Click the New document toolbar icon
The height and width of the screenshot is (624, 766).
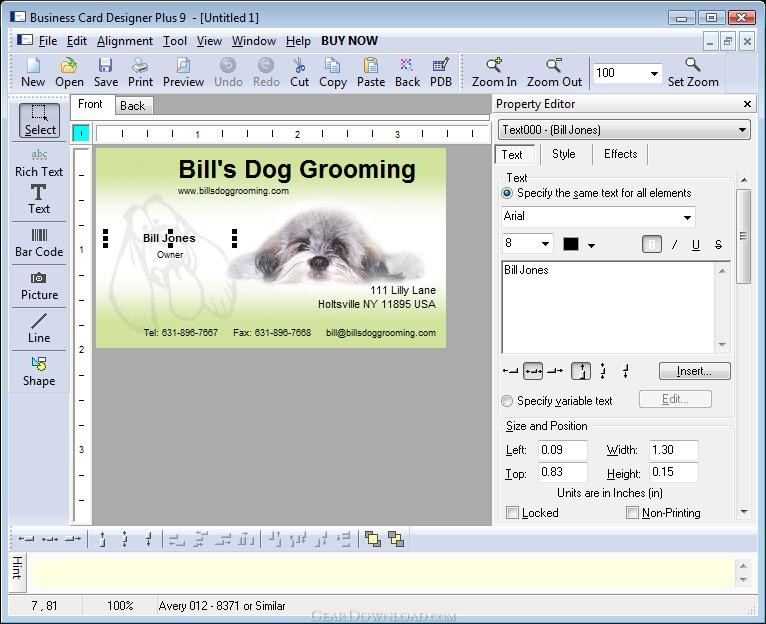33,72
